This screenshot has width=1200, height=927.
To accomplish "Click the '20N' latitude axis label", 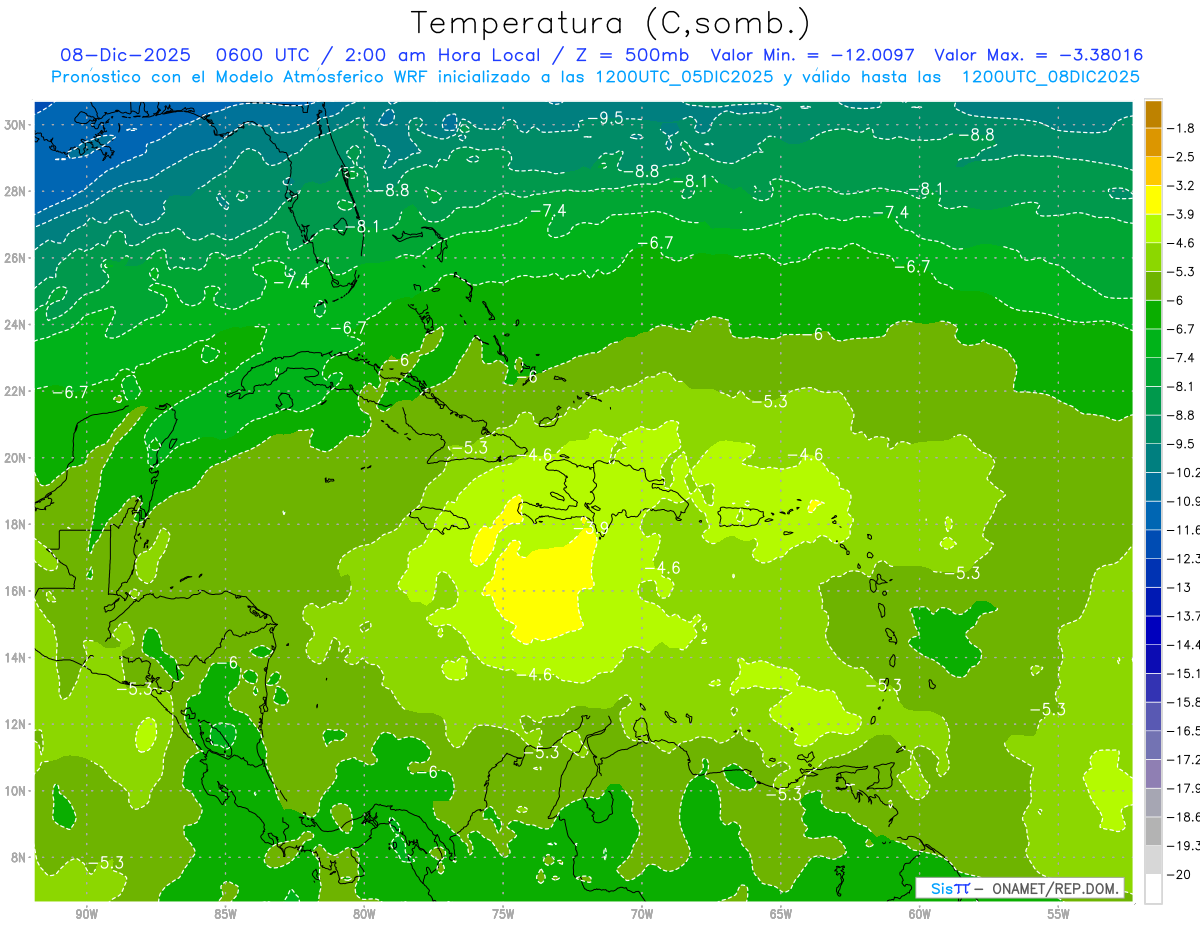I will [x=15, y=458].
